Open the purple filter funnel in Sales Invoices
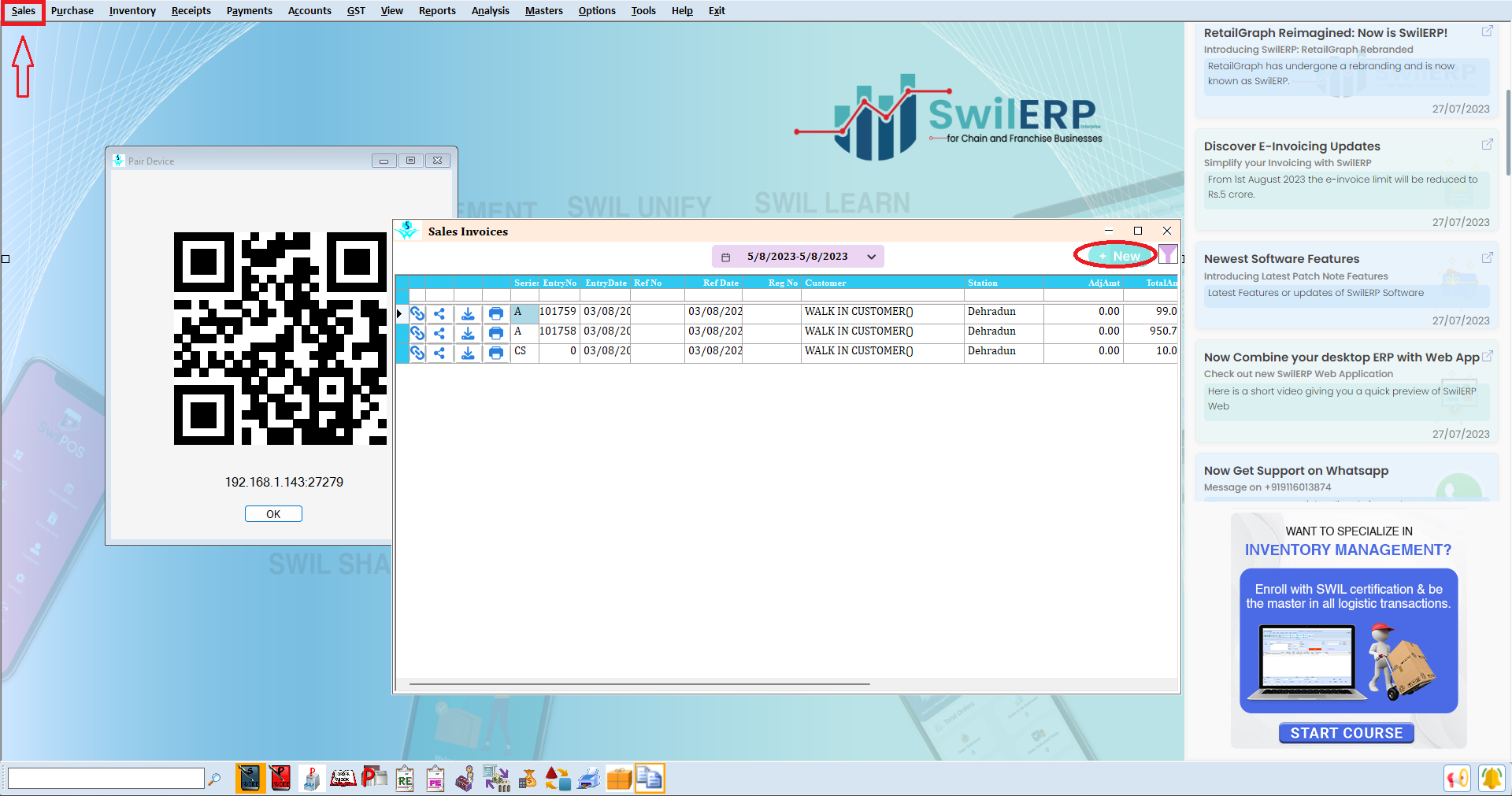The width and height of the screenshot is (1512, 796). (x=1168, y=254)
